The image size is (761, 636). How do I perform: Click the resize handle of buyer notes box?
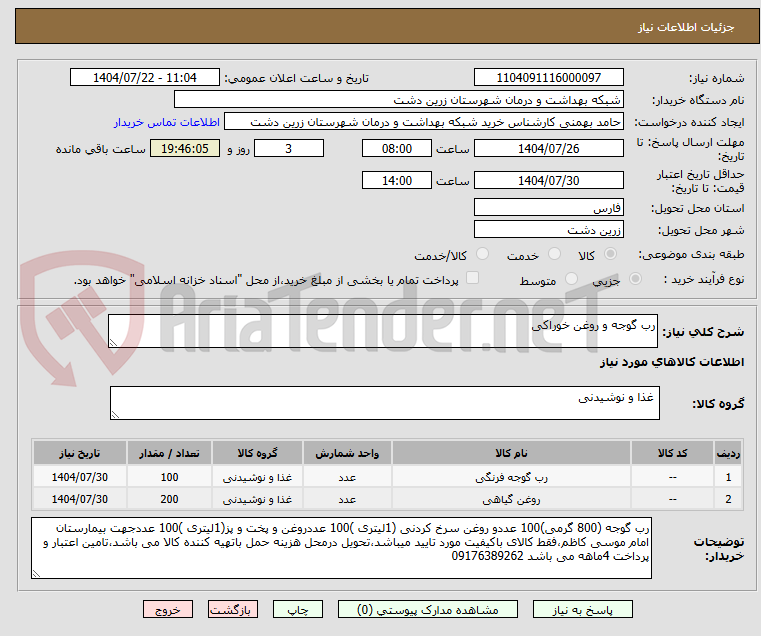36,573
